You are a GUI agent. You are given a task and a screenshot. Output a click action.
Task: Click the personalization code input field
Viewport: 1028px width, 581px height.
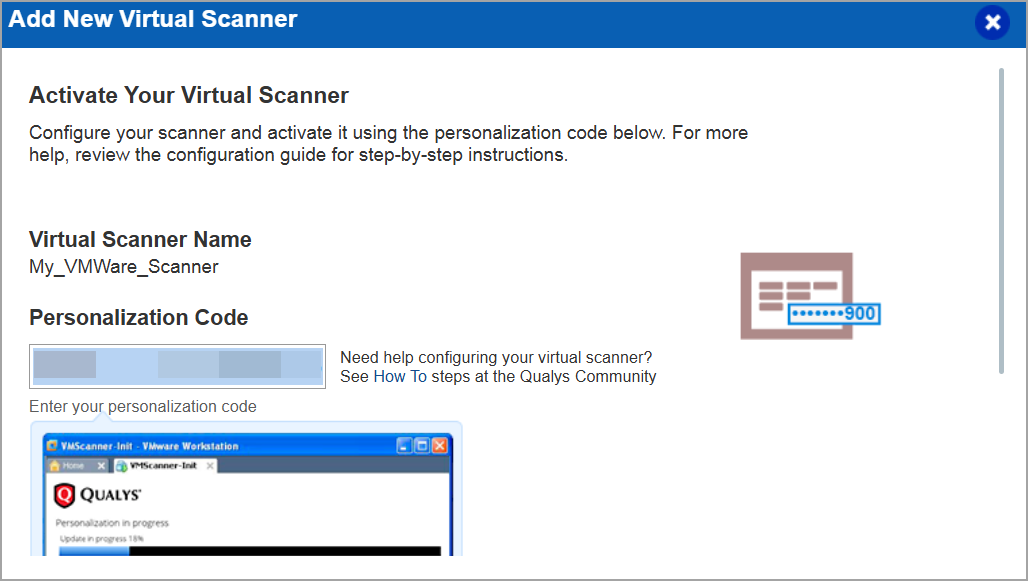point(177,366)
